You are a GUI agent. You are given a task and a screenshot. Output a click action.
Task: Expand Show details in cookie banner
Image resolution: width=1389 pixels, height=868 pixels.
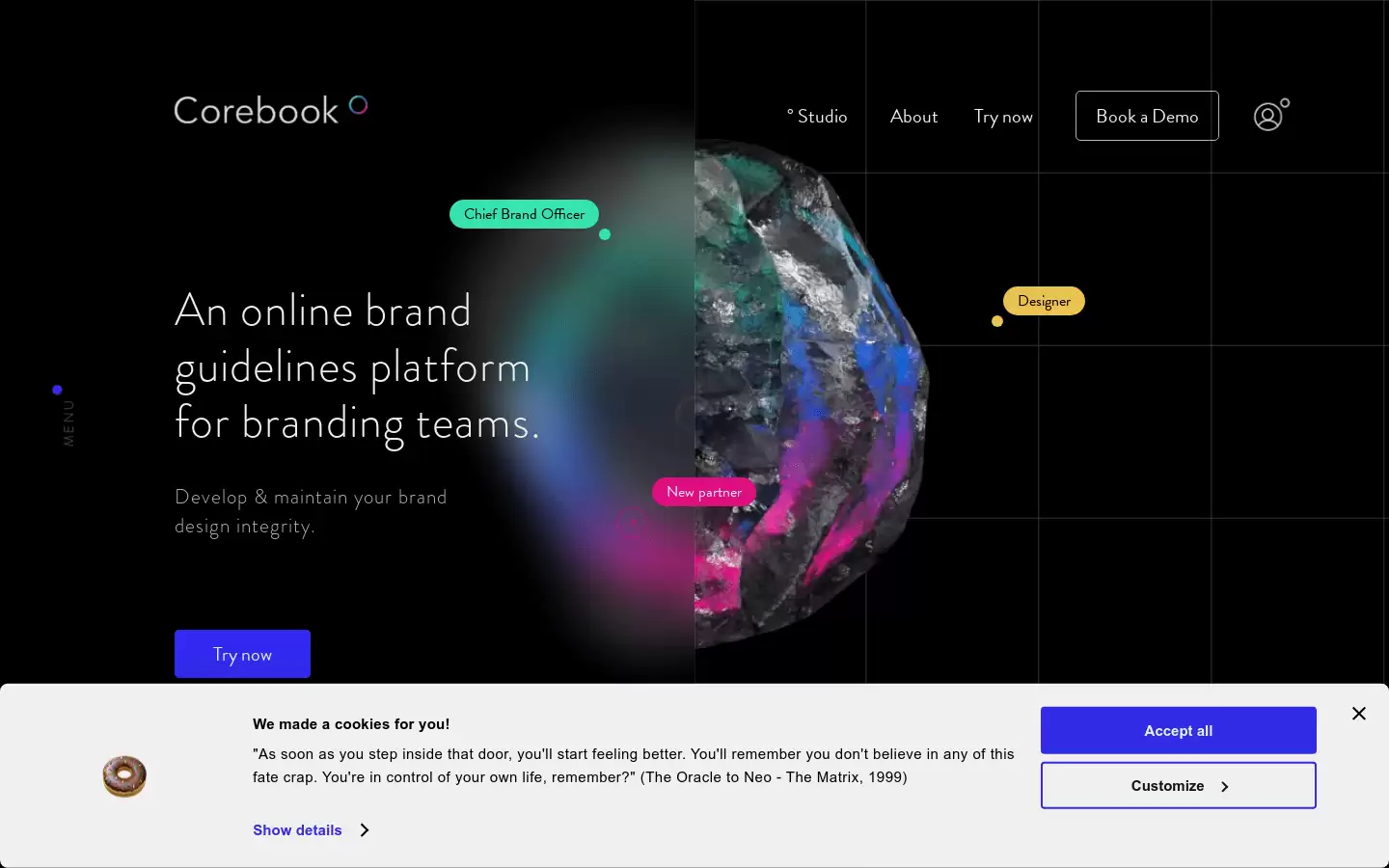click(x=311, y=830)
